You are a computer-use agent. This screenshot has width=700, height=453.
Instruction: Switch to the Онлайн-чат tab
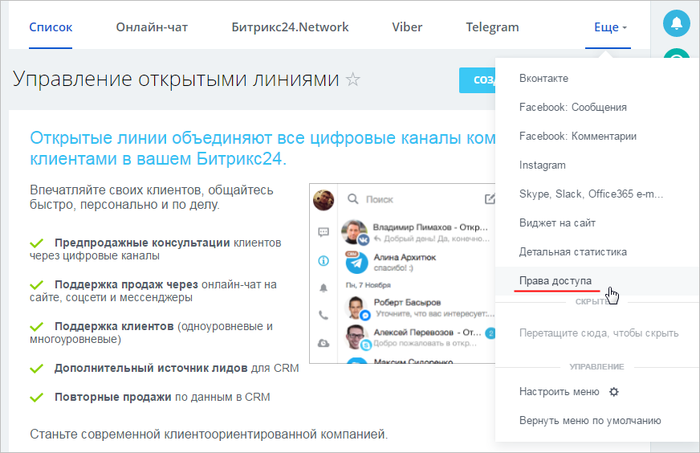coord(152,27)
